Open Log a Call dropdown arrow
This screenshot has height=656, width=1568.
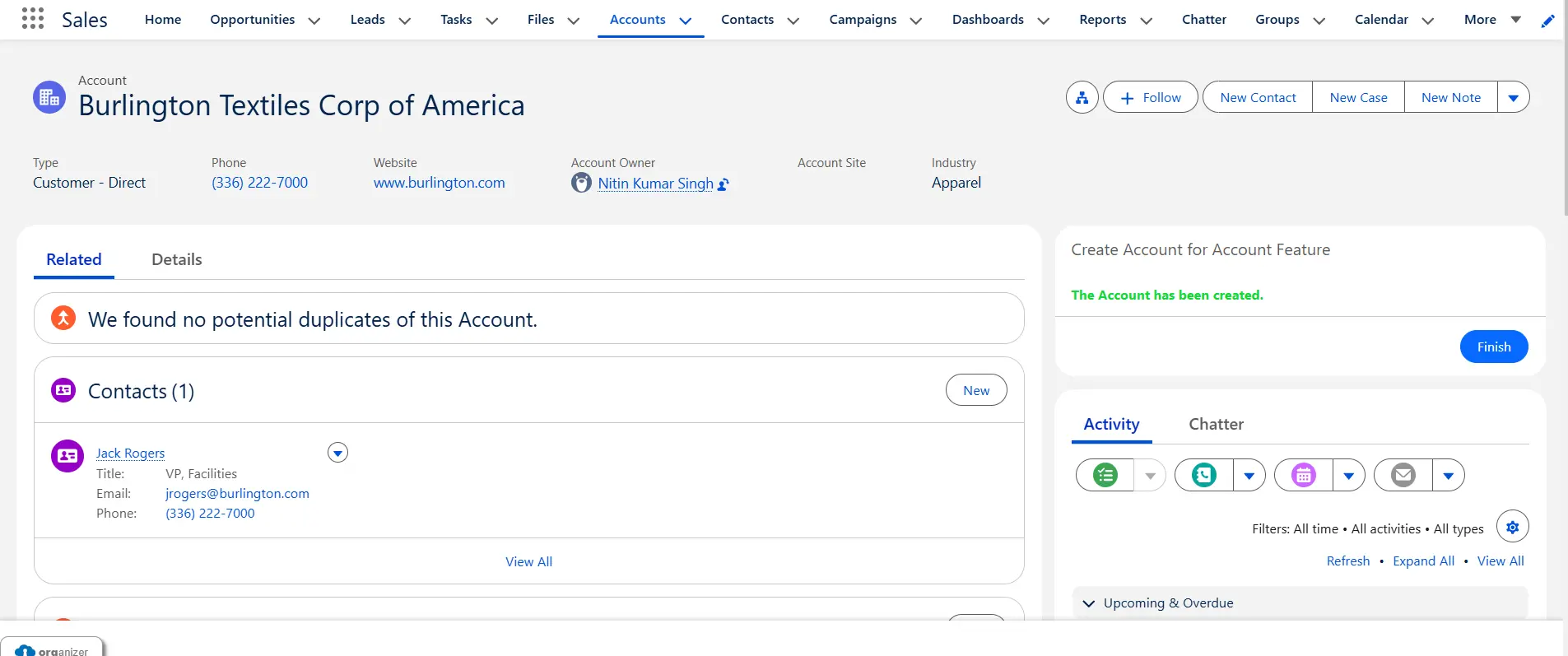tap(1249, 475)
